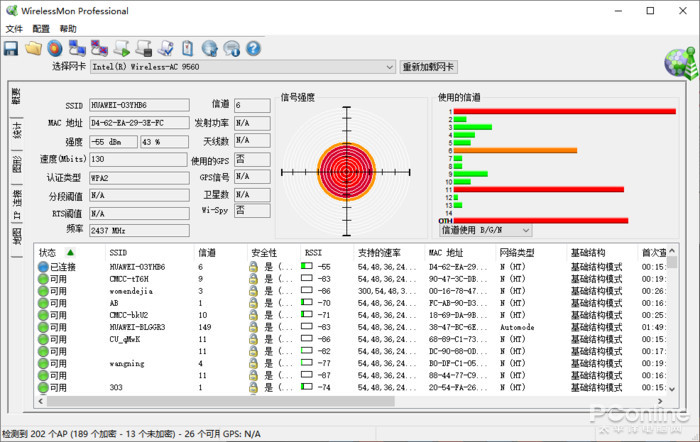Click the 频率 field showing 2437 MHz
The height and width of the screenshot is (442, 700).
point(139,230)
